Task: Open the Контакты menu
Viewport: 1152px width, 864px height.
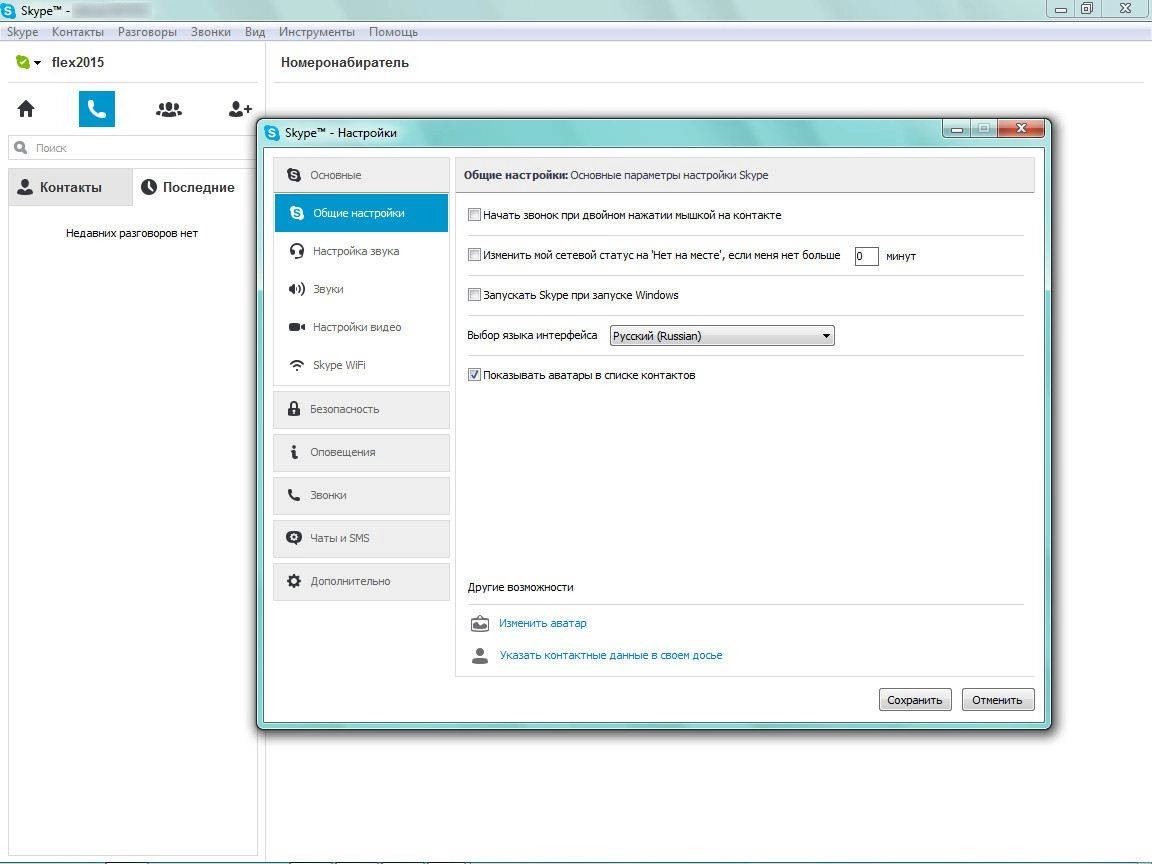Action: click(77, 32)
